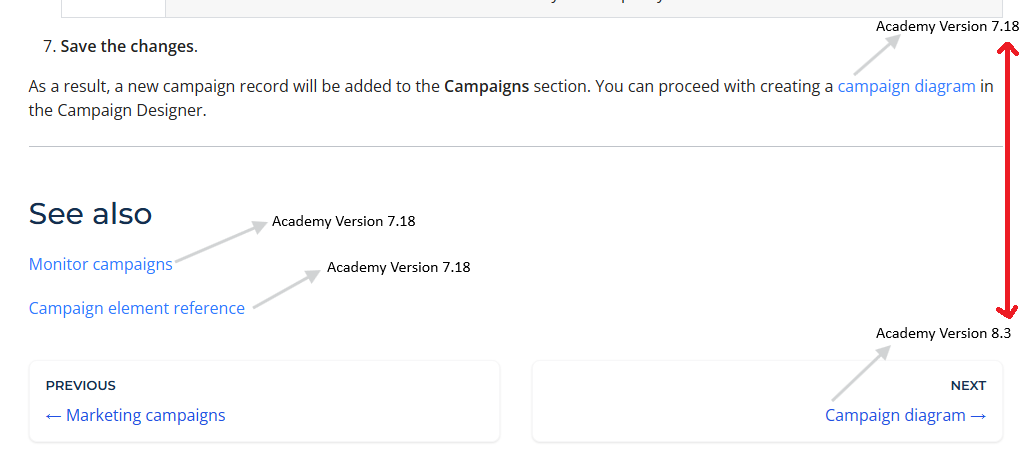Open the Monitor campaigns link
Viewport: 1032px width, 458px height.
[x=100, y=264]
